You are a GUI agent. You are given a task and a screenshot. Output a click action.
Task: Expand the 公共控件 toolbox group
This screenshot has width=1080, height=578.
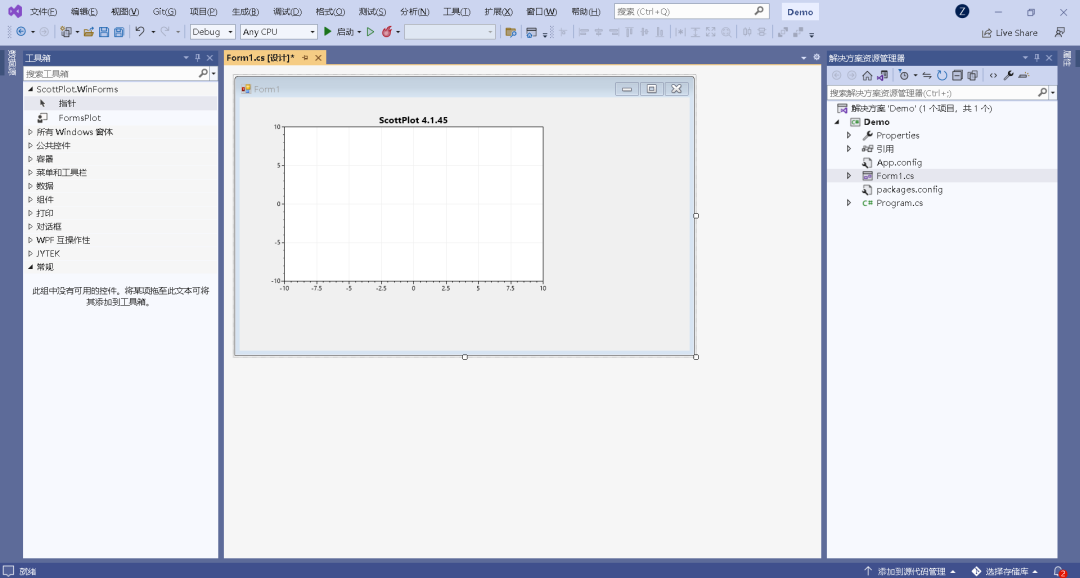pyautogui.click(x=30, y=145)
